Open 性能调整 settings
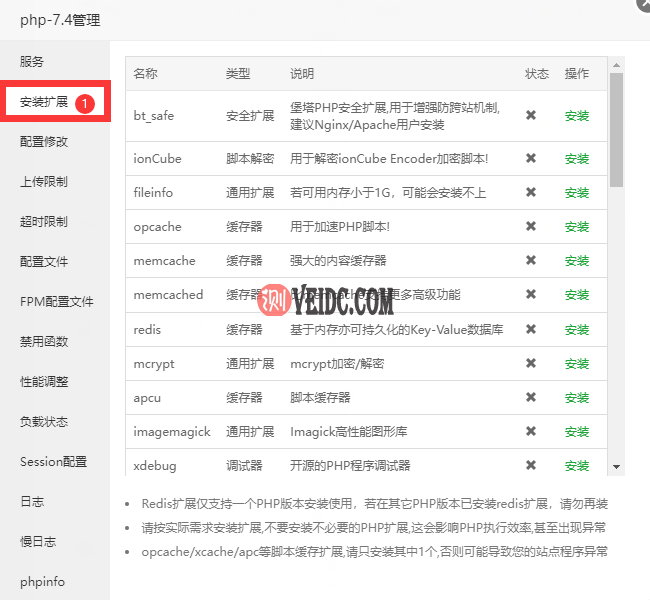The image size is (650, 600). 44,381
